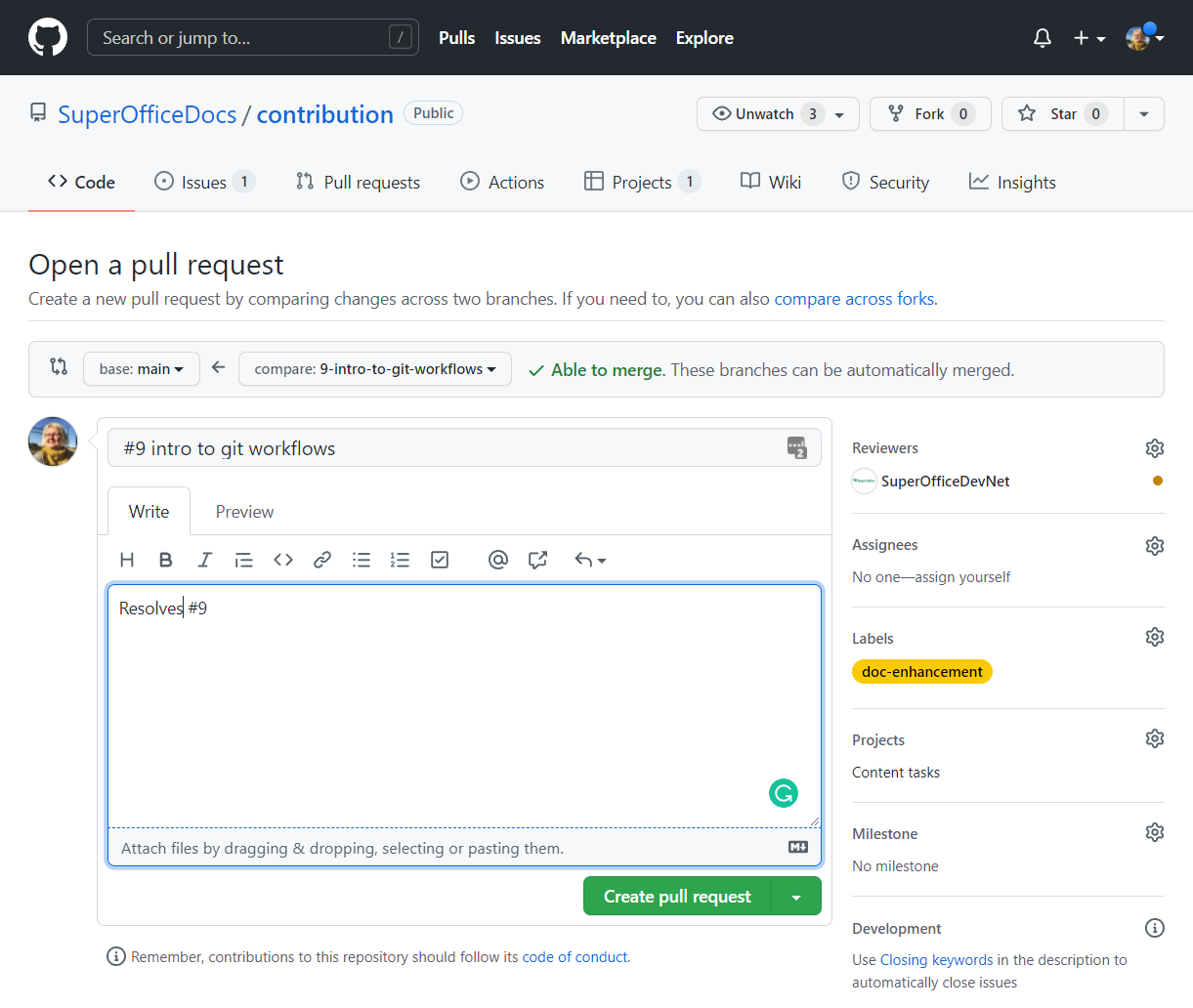The height and width of the screenshot is (1008, 1193).
Task: Click the compare-and-switch branches icon
Action: tap(59, 366)
